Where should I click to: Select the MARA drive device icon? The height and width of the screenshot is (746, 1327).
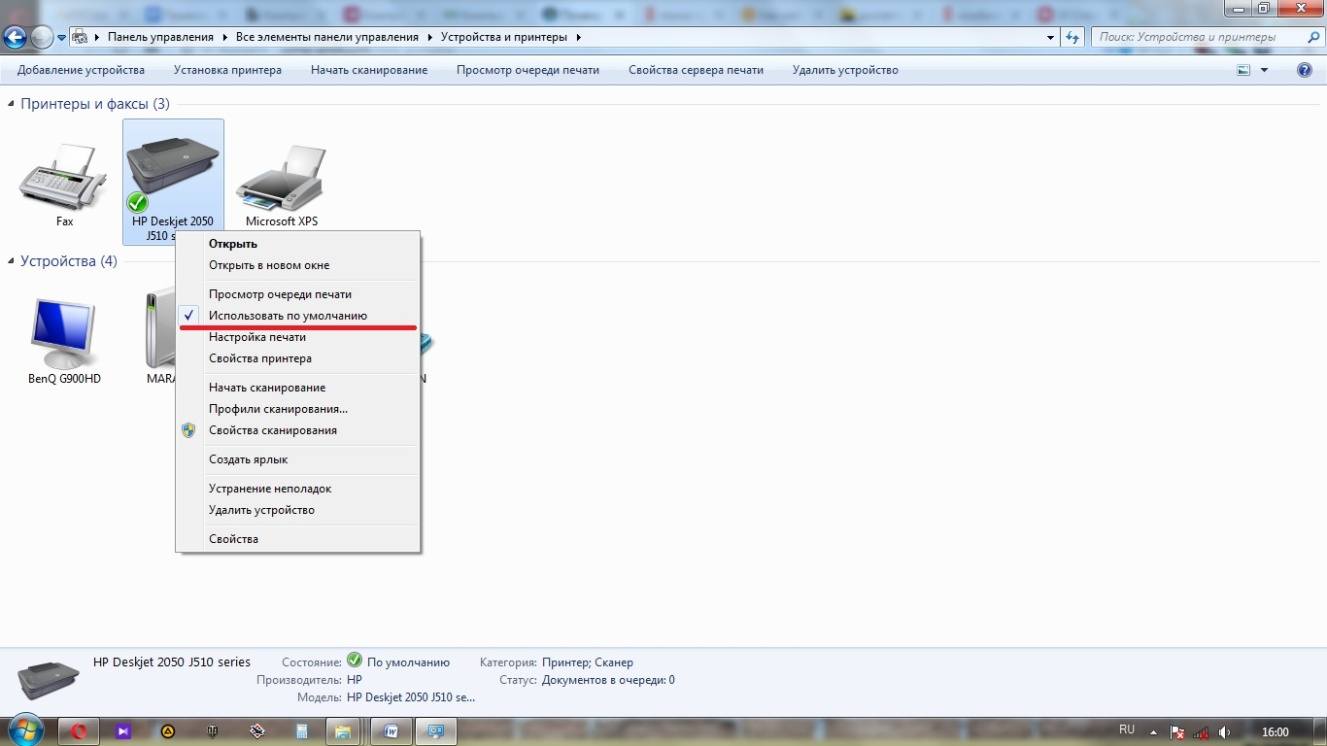pyautogui.click(x=160, y=330)
